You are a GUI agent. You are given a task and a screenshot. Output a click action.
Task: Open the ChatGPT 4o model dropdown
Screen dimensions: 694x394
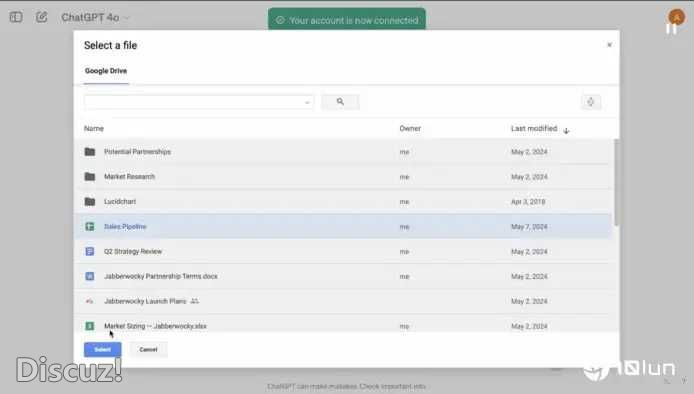(x=95, y=17)
